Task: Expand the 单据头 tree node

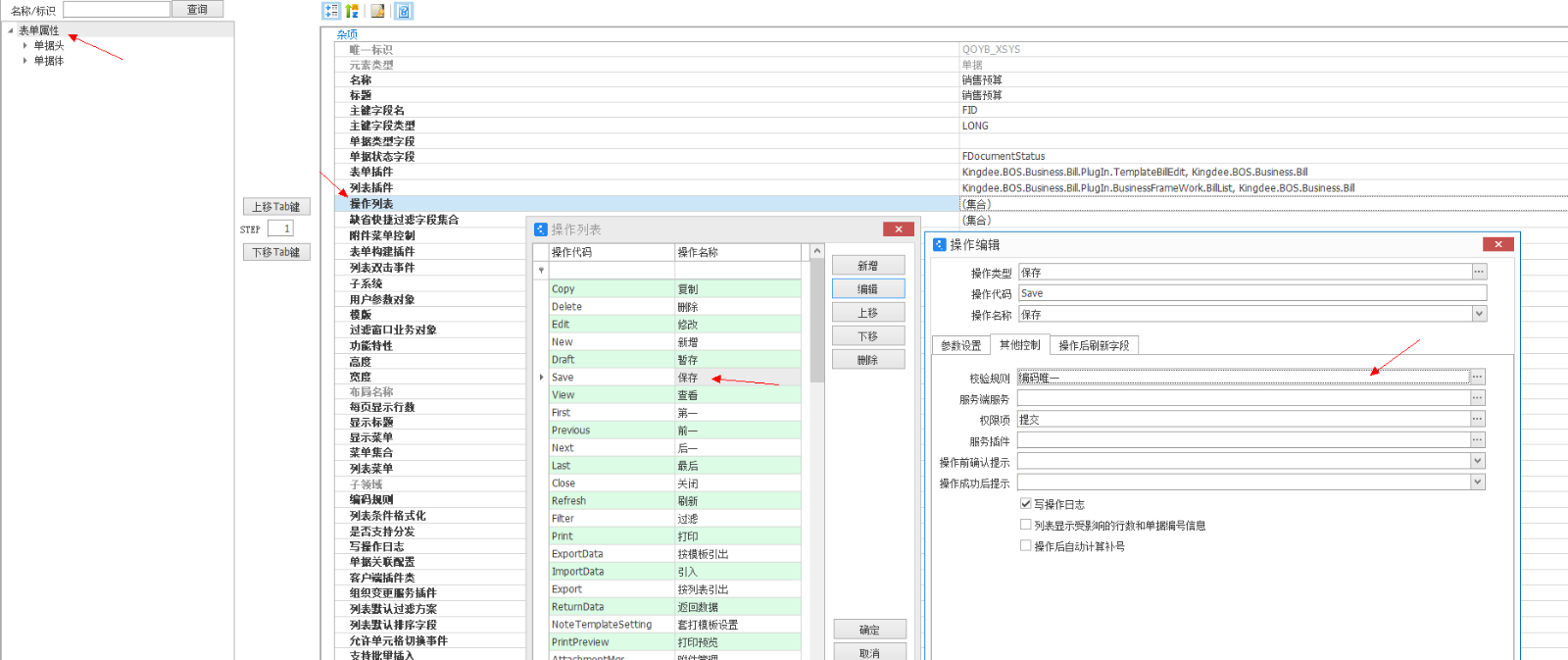Action: tap(25, 46)
